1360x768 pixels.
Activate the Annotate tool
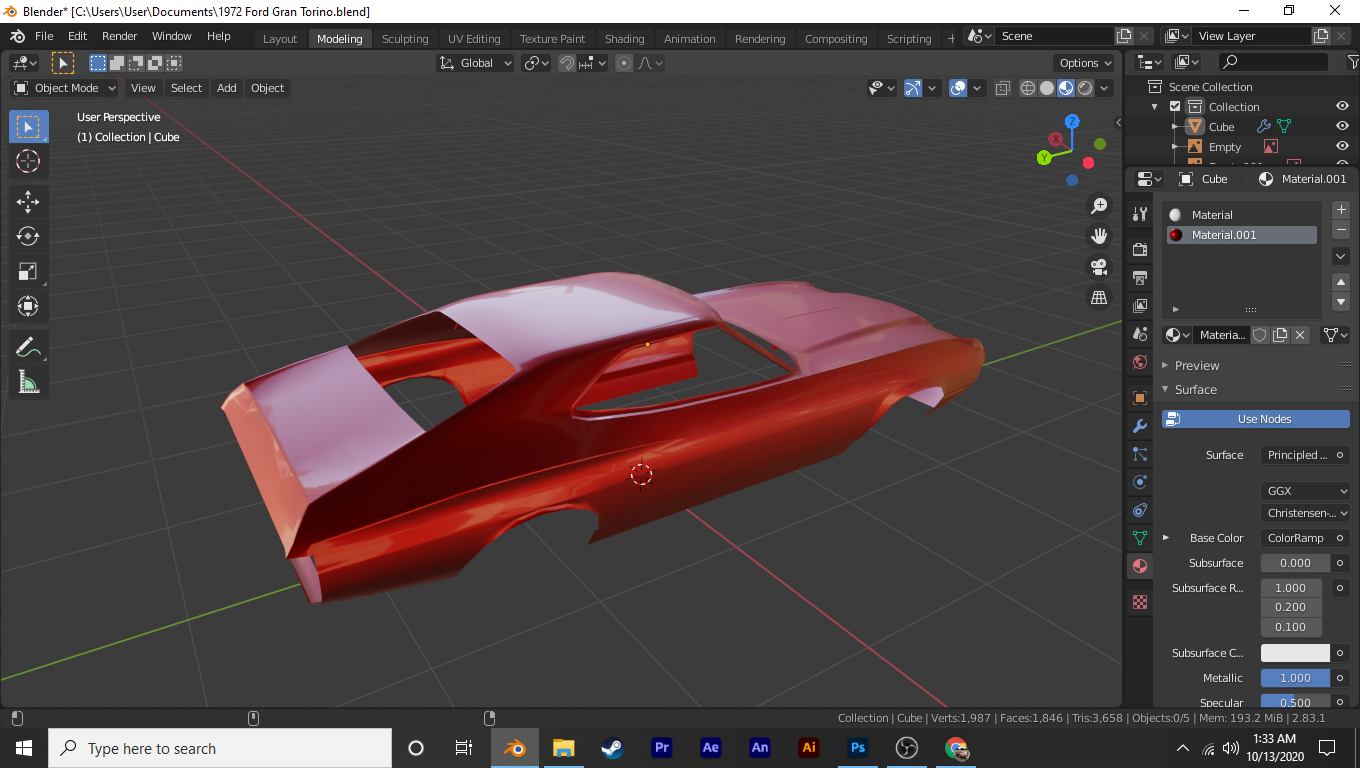28,347
